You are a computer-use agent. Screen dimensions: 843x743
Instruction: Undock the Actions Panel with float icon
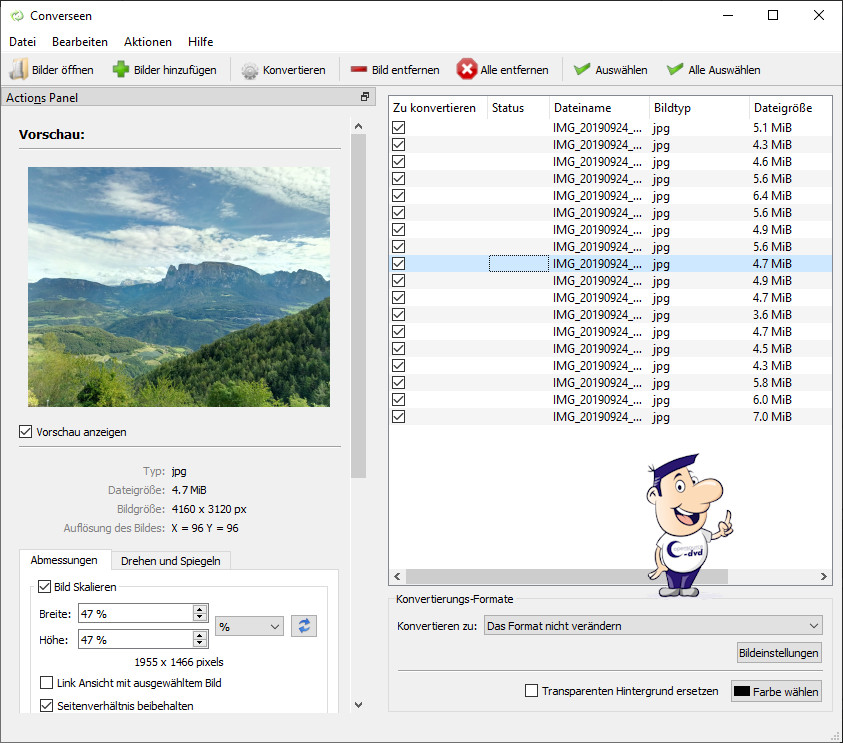point(365,97)
